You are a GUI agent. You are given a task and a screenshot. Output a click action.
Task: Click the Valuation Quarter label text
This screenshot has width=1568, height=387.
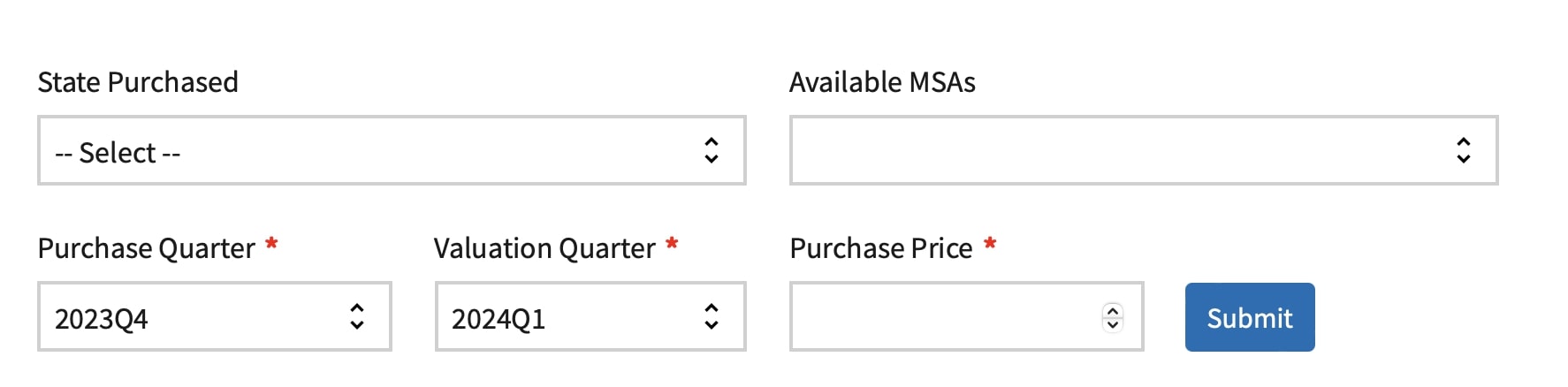pos(544,248)
